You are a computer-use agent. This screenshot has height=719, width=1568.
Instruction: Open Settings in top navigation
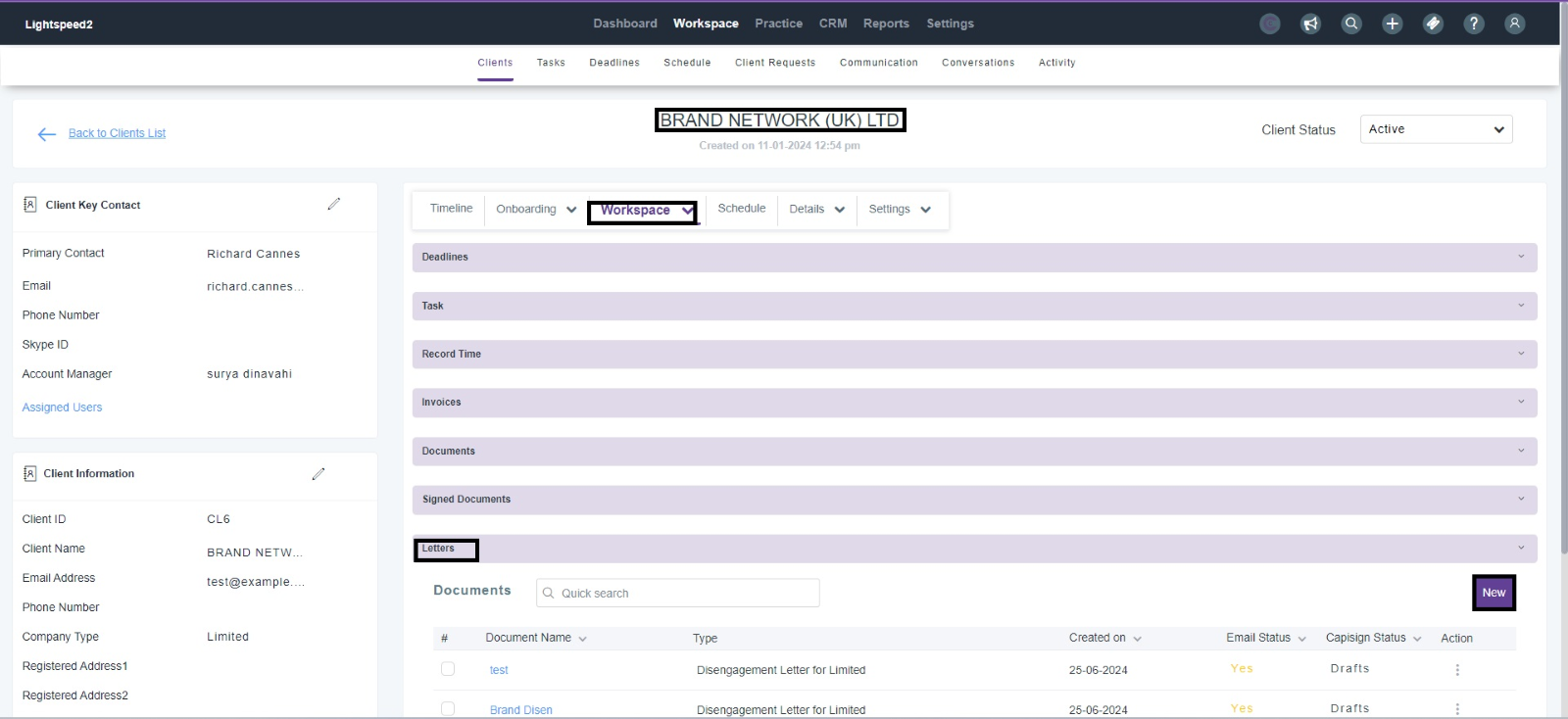[951, 24]
